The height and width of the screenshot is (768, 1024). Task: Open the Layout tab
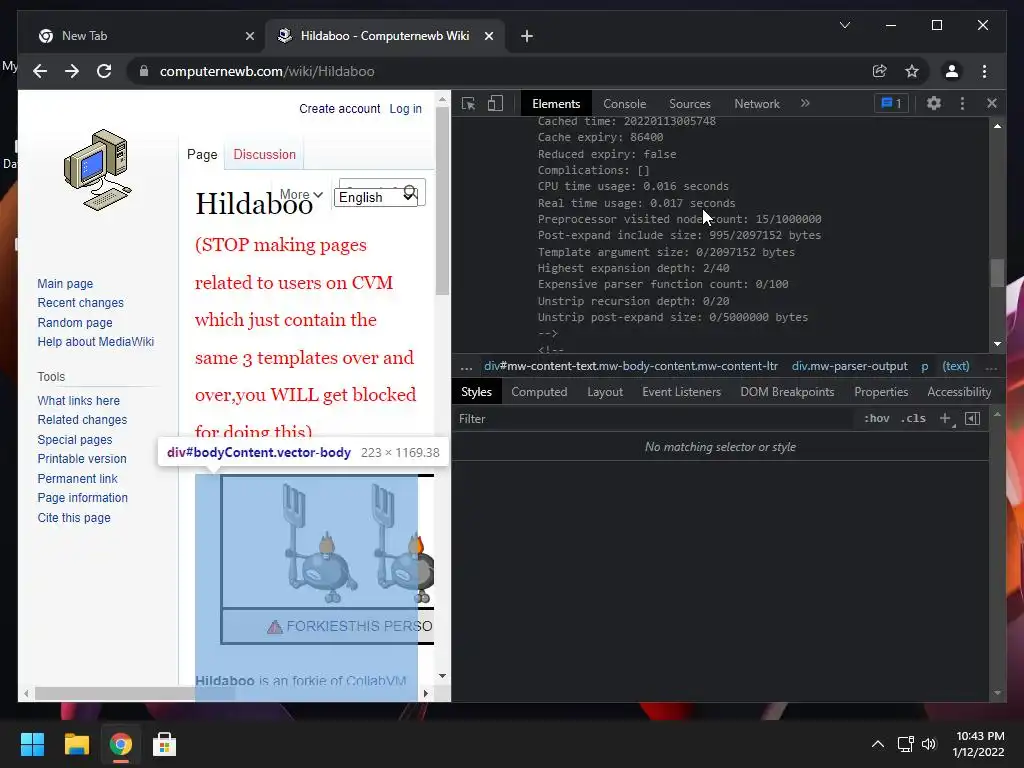tap(605, 392)
